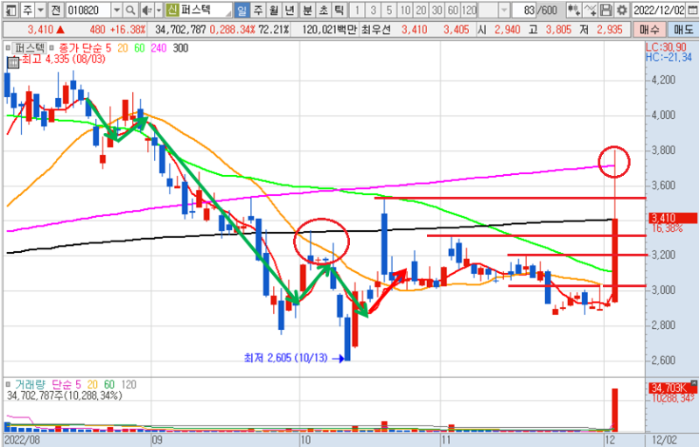
Task: Click the 300 moving average legend
Action: coord(180,48)
